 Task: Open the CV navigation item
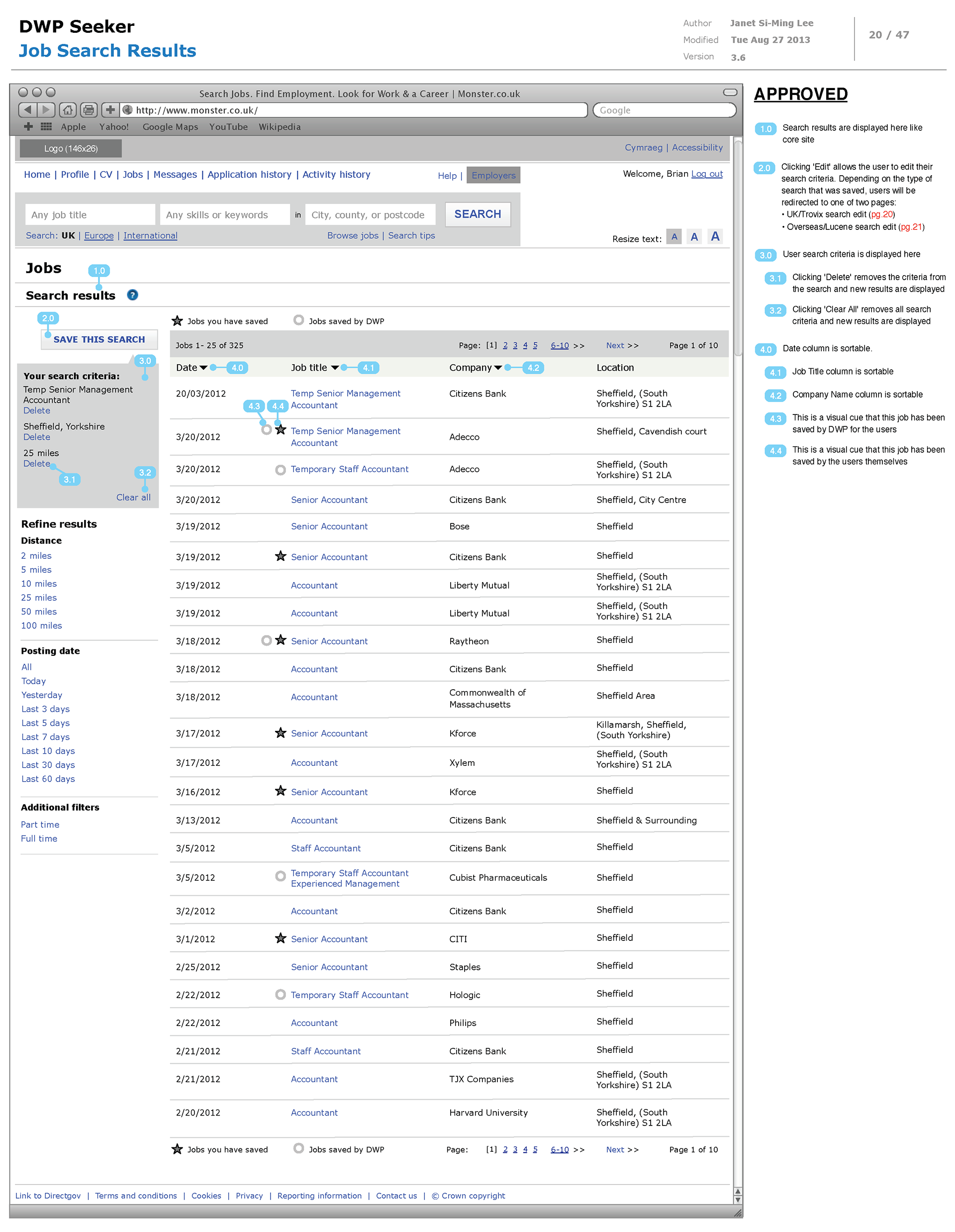(106, 175)
